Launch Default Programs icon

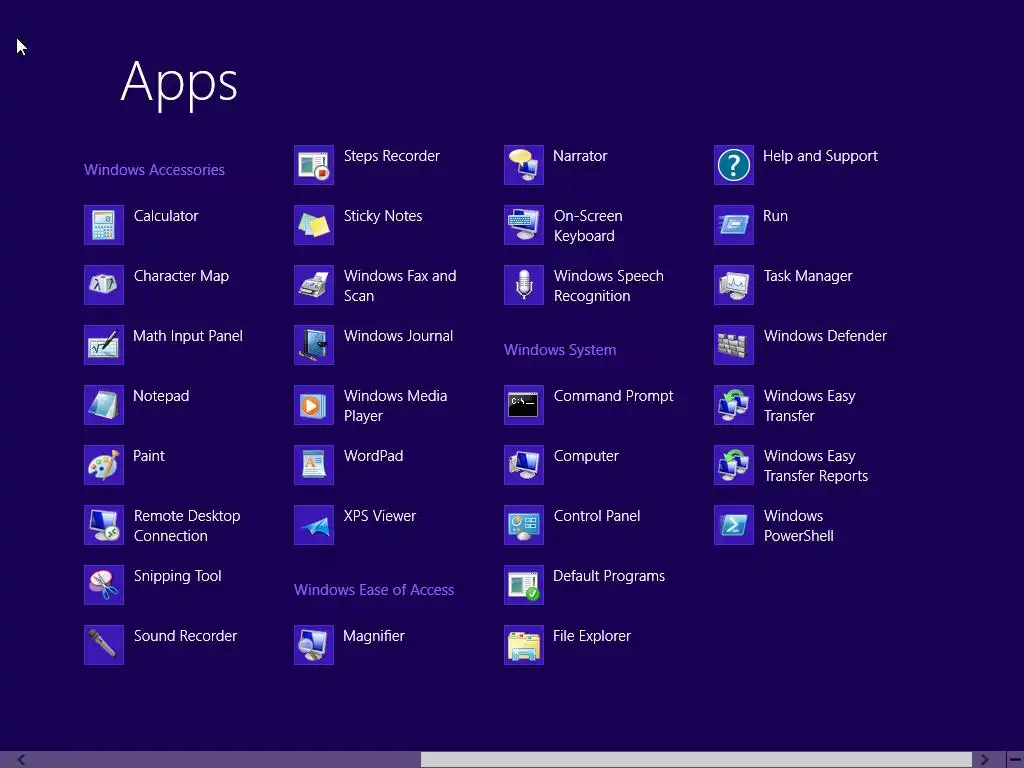[524, 585]
